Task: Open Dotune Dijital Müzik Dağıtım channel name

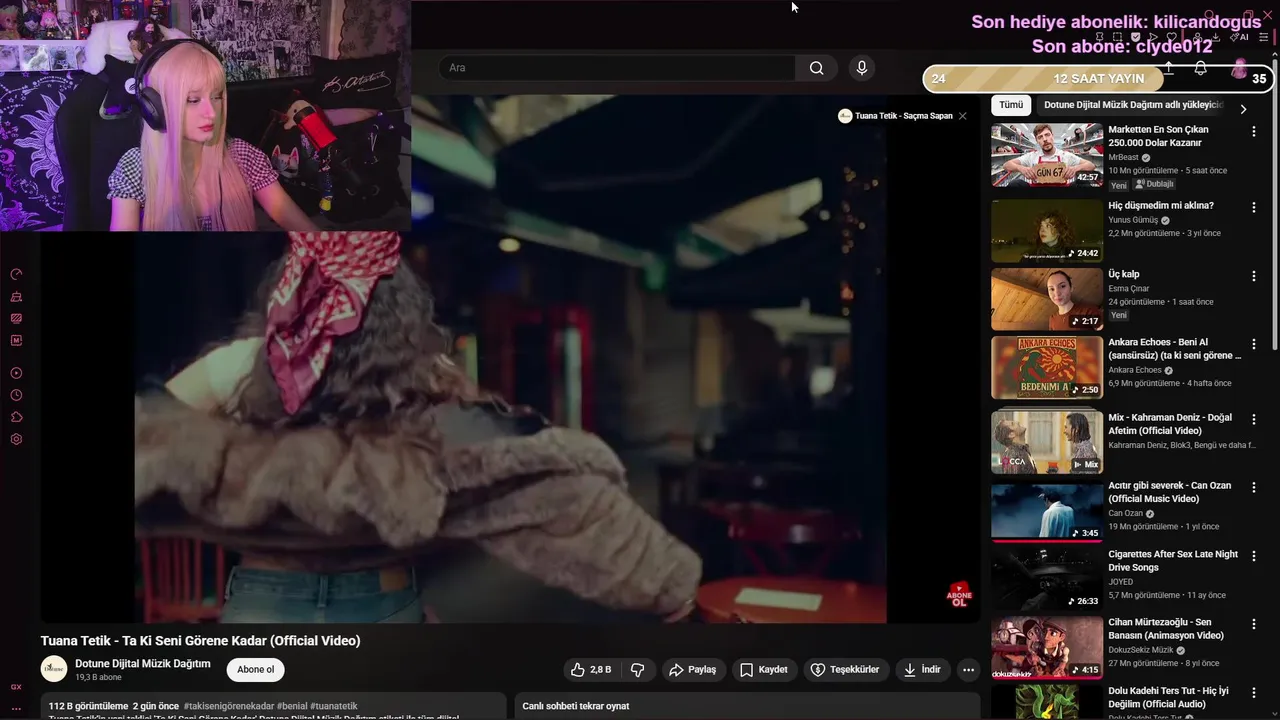Action: coord(143,664)
